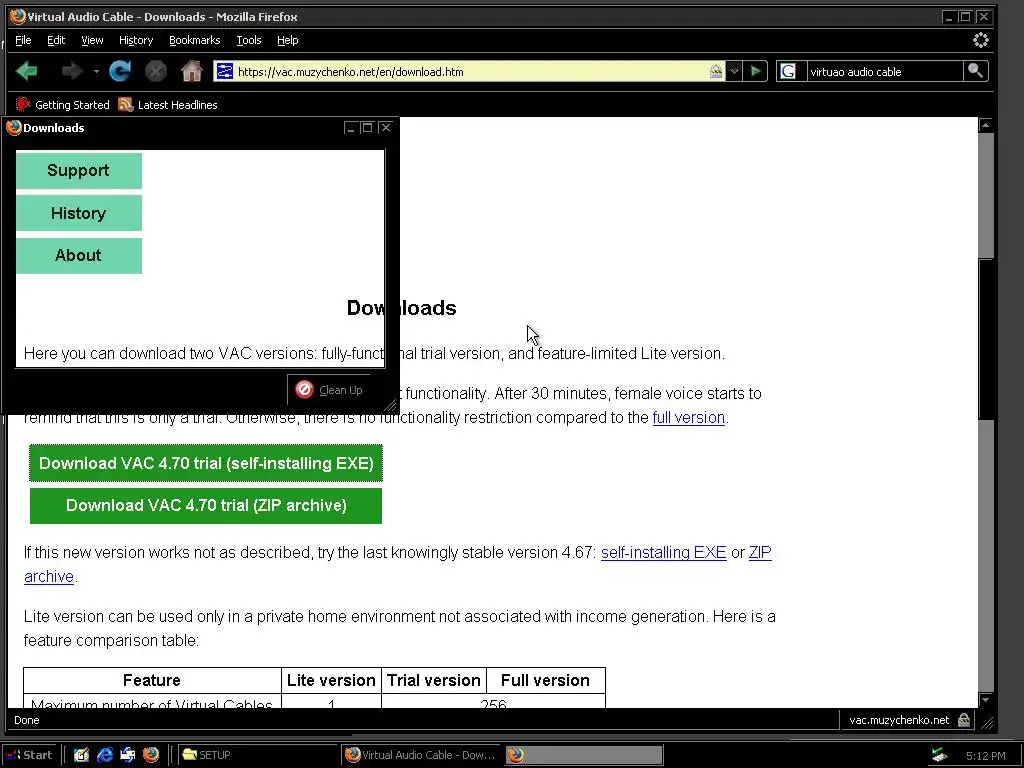Click the page scrollbar down arrow
Screen dimensions: 1024x768
[985, 700]
